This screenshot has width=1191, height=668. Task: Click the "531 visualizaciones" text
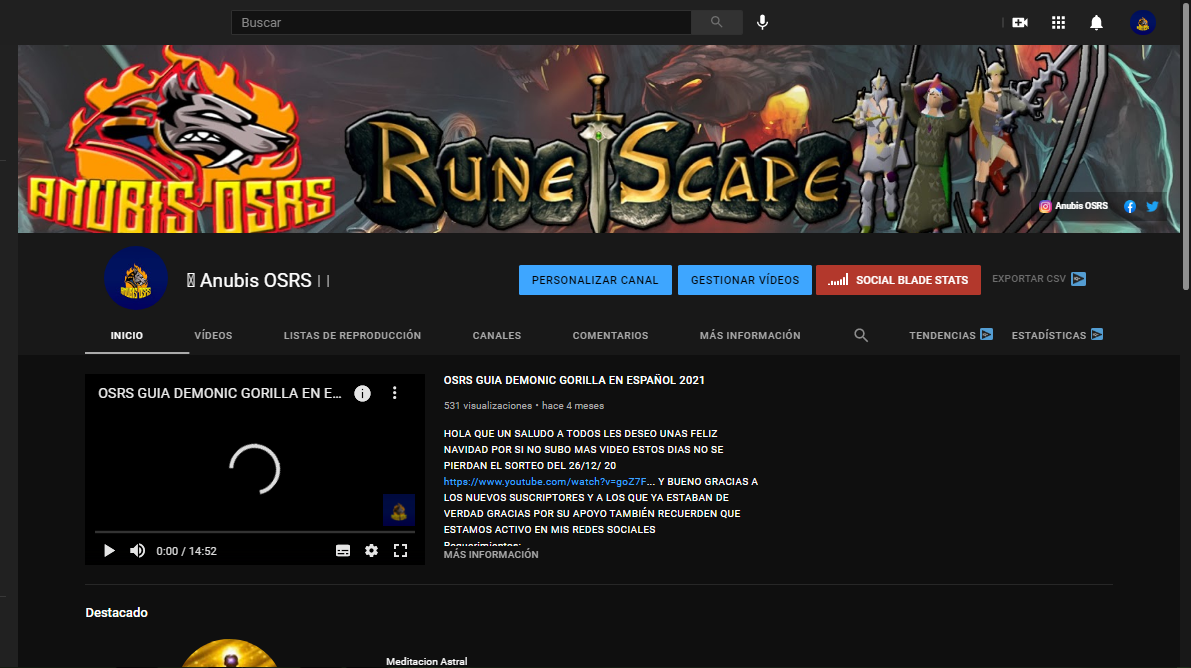pyautogui.click(x=488, y=406)
